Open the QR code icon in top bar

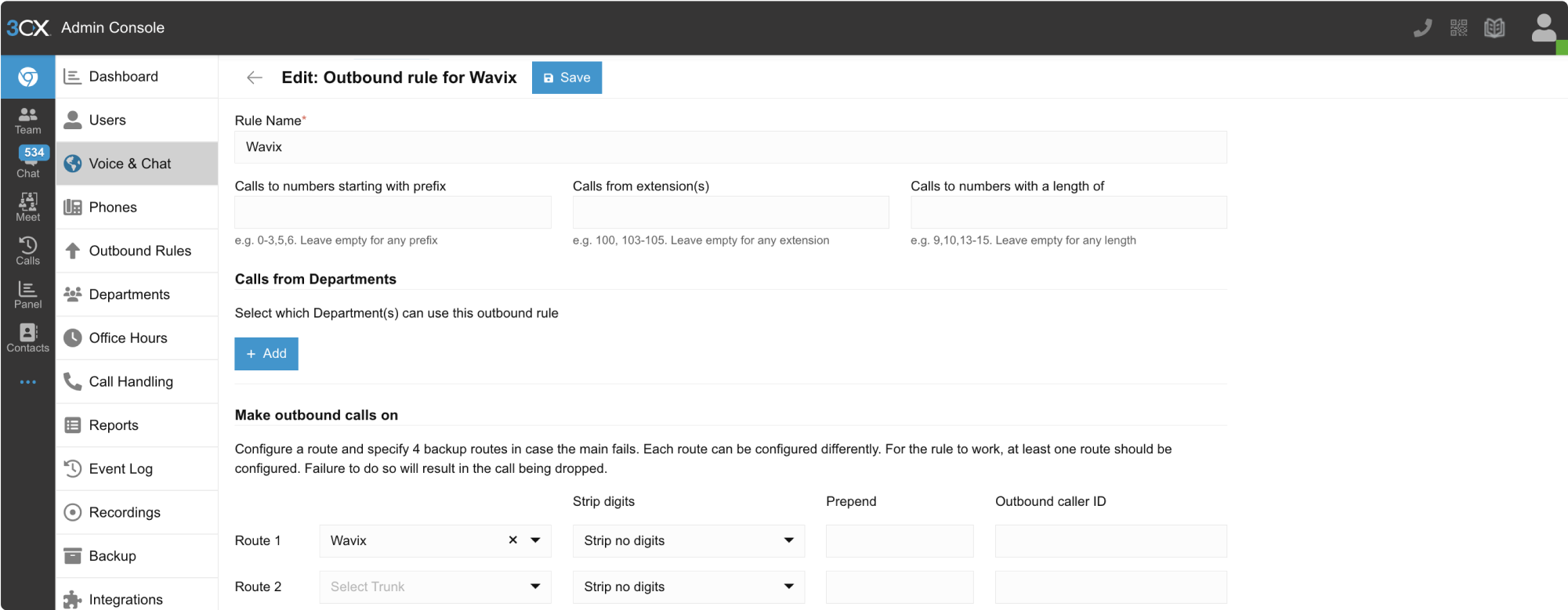1458,28
